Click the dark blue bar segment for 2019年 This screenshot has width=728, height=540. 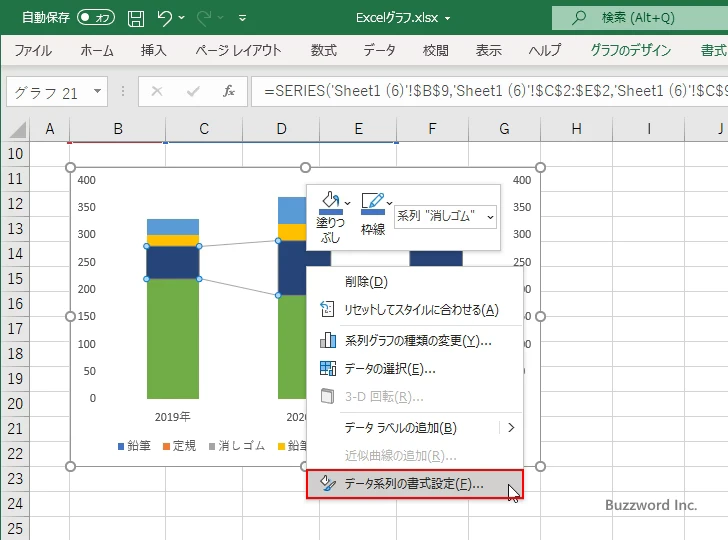[x=173, y=263]
